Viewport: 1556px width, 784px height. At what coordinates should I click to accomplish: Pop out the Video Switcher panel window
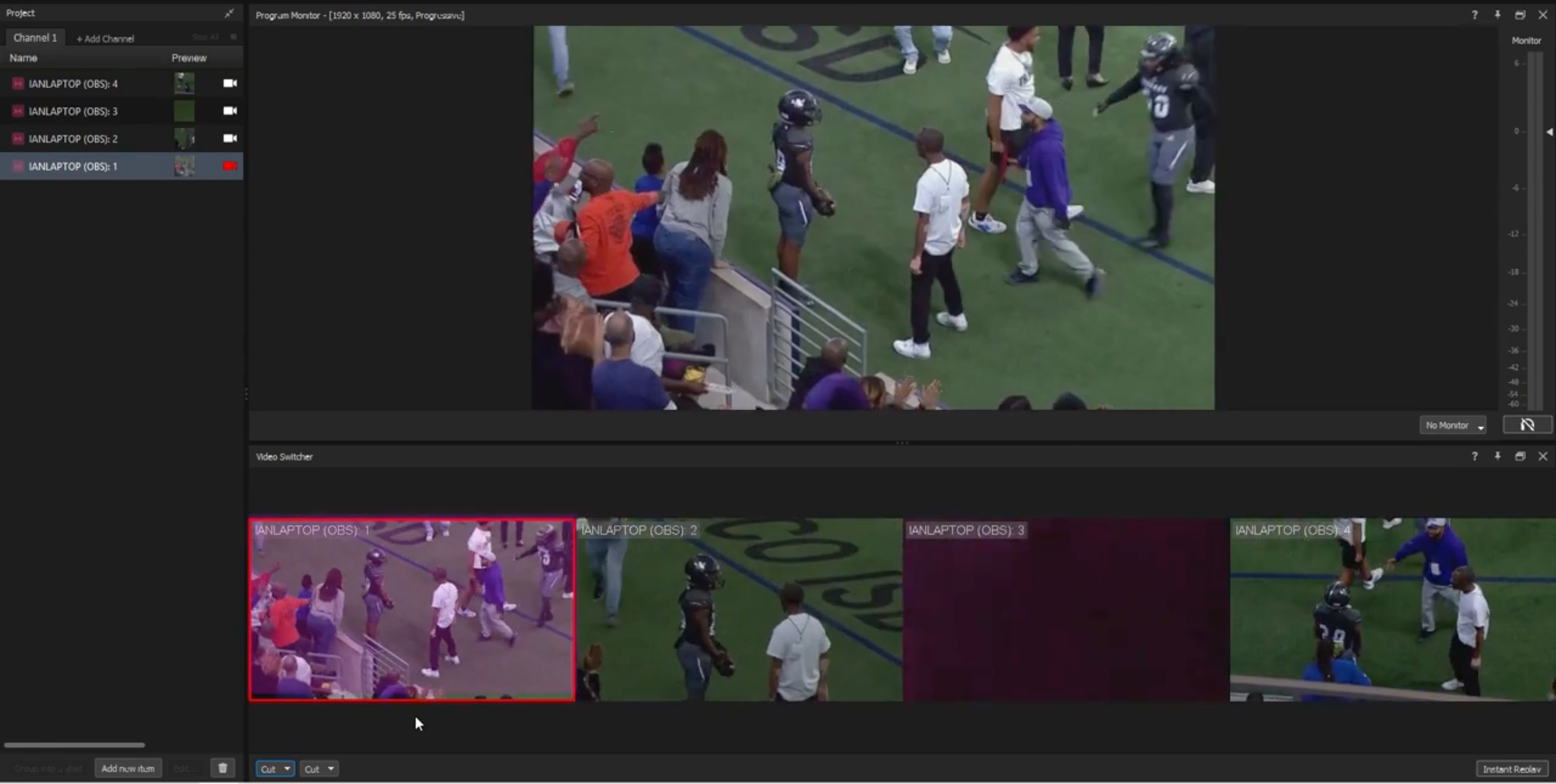pos(1520,456)
